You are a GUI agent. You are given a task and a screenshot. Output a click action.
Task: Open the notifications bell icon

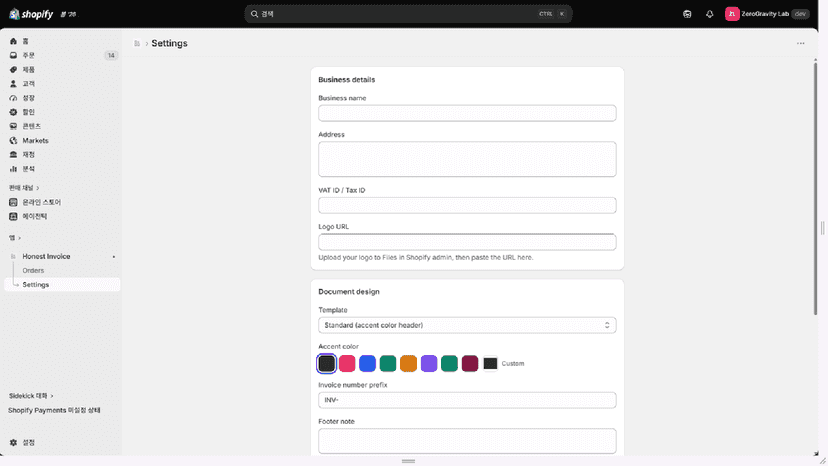pos(710,14)
